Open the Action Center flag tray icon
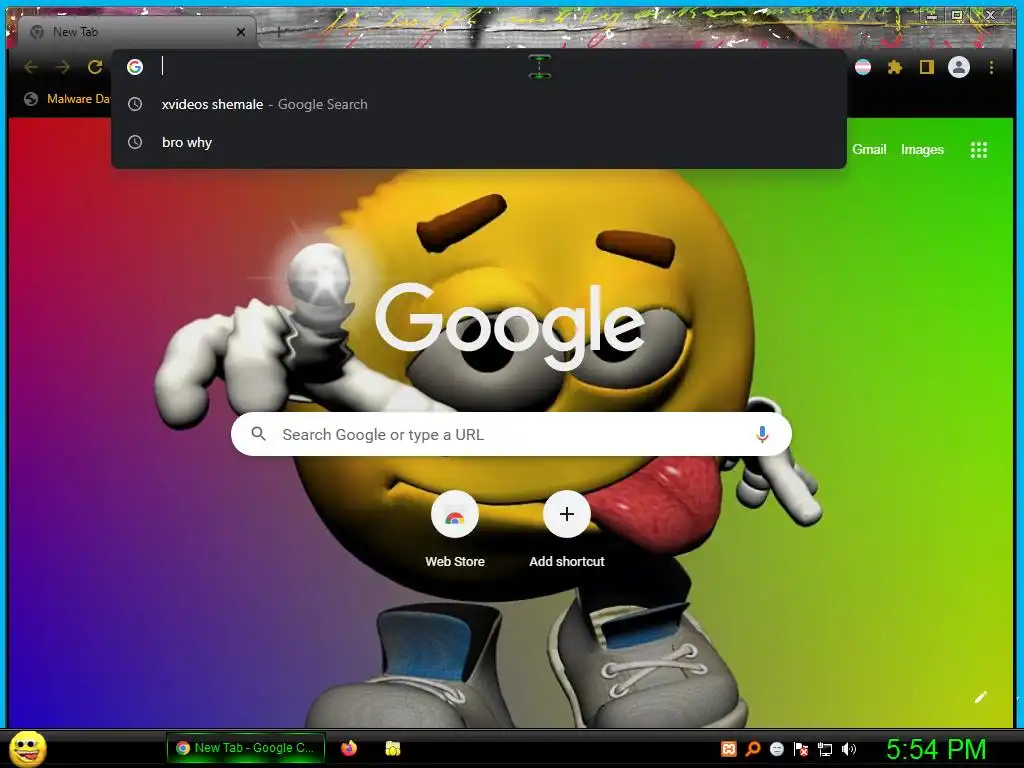 (801, 749)
